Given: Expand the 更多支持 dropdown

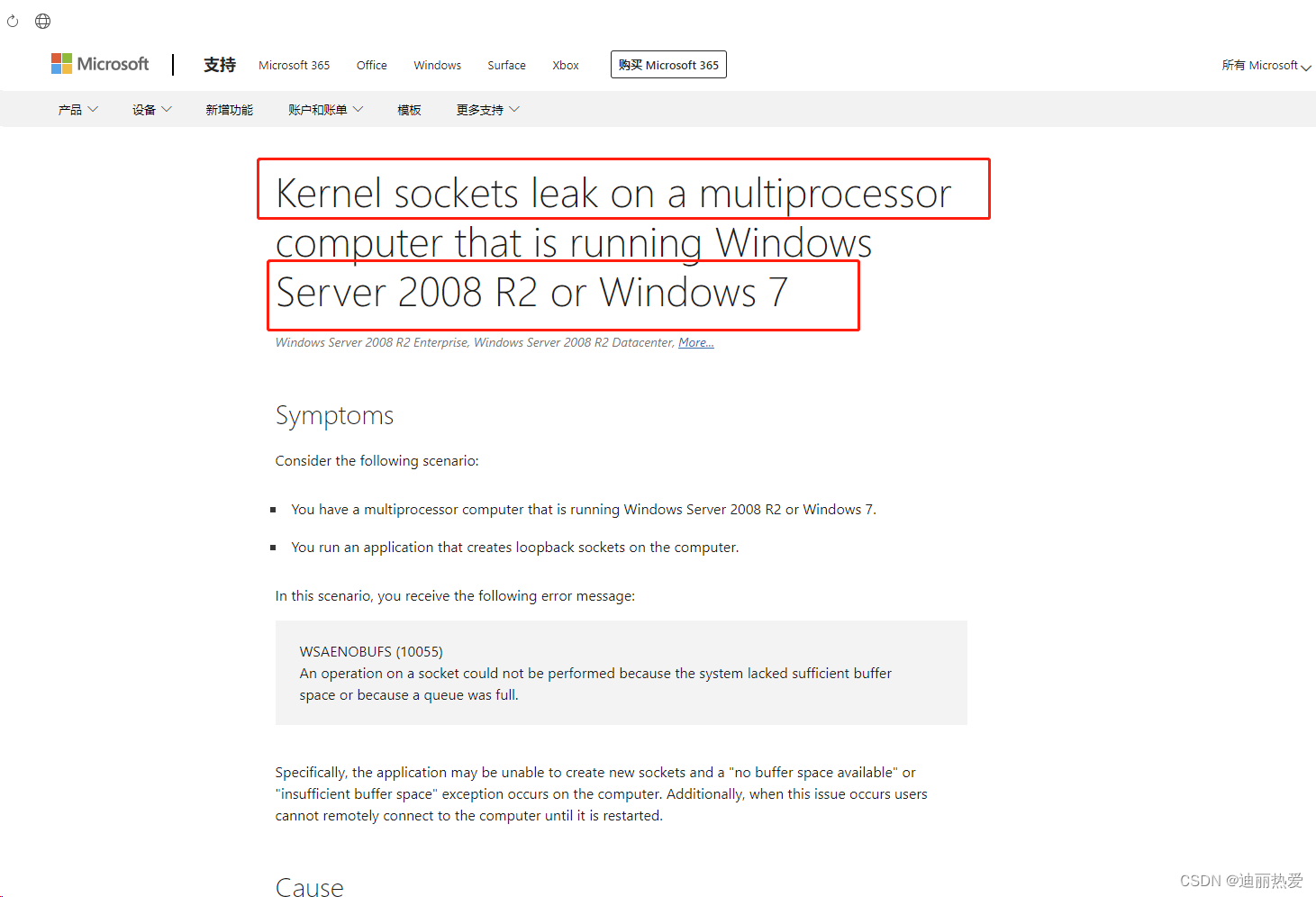Looking at the screenshot, I should coord(486,108).
